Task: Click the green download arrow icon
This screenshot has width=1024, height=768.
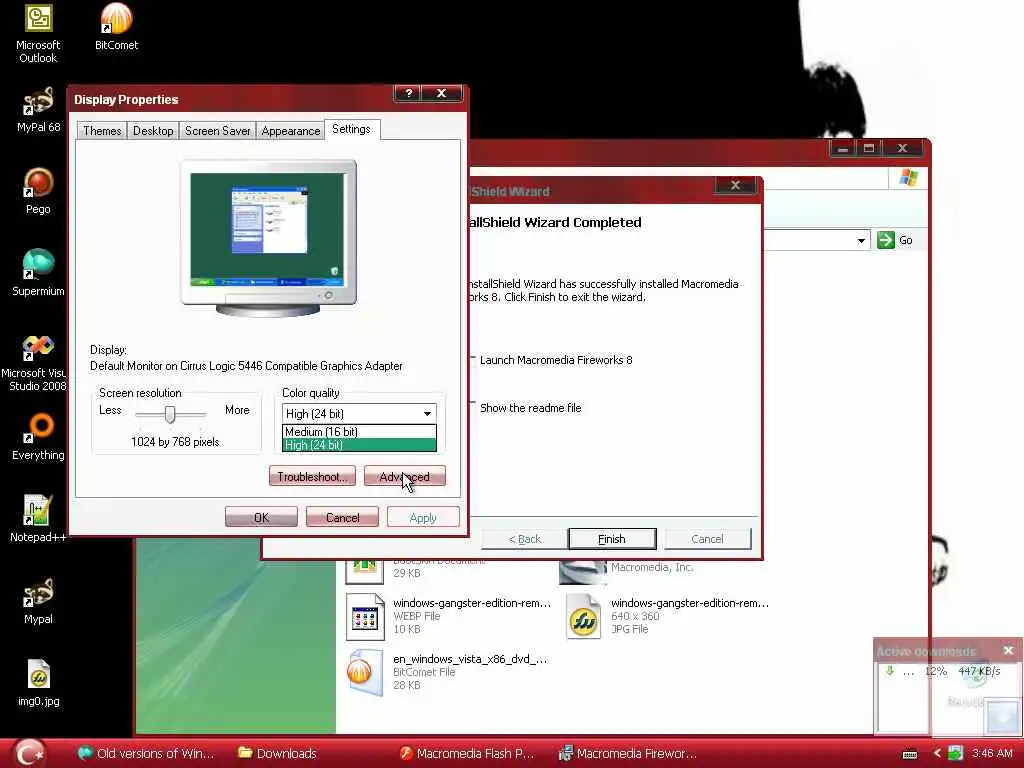Action: tap(889, 671)
